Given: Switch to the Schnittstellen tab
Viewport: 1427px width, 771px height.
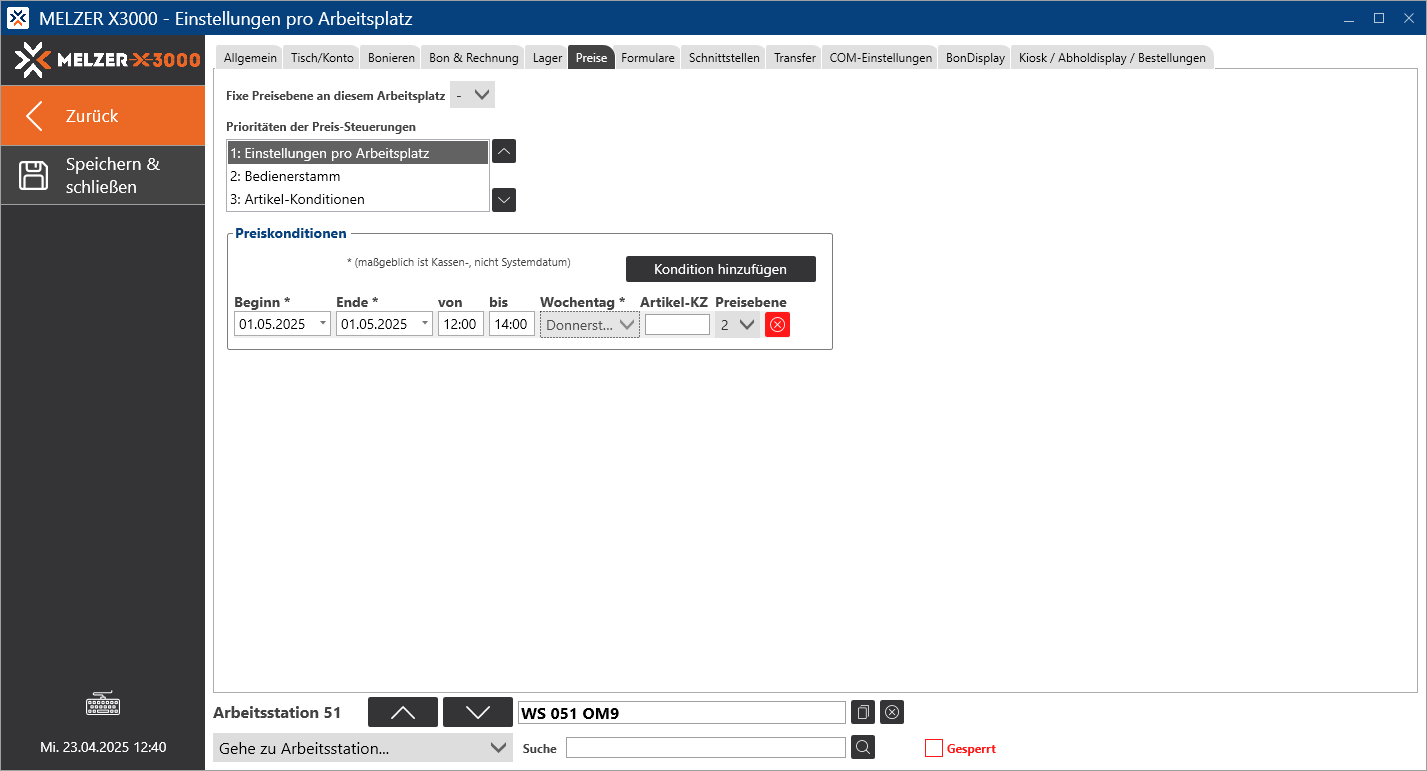Looking at the screenshot, I should [724, 58].
